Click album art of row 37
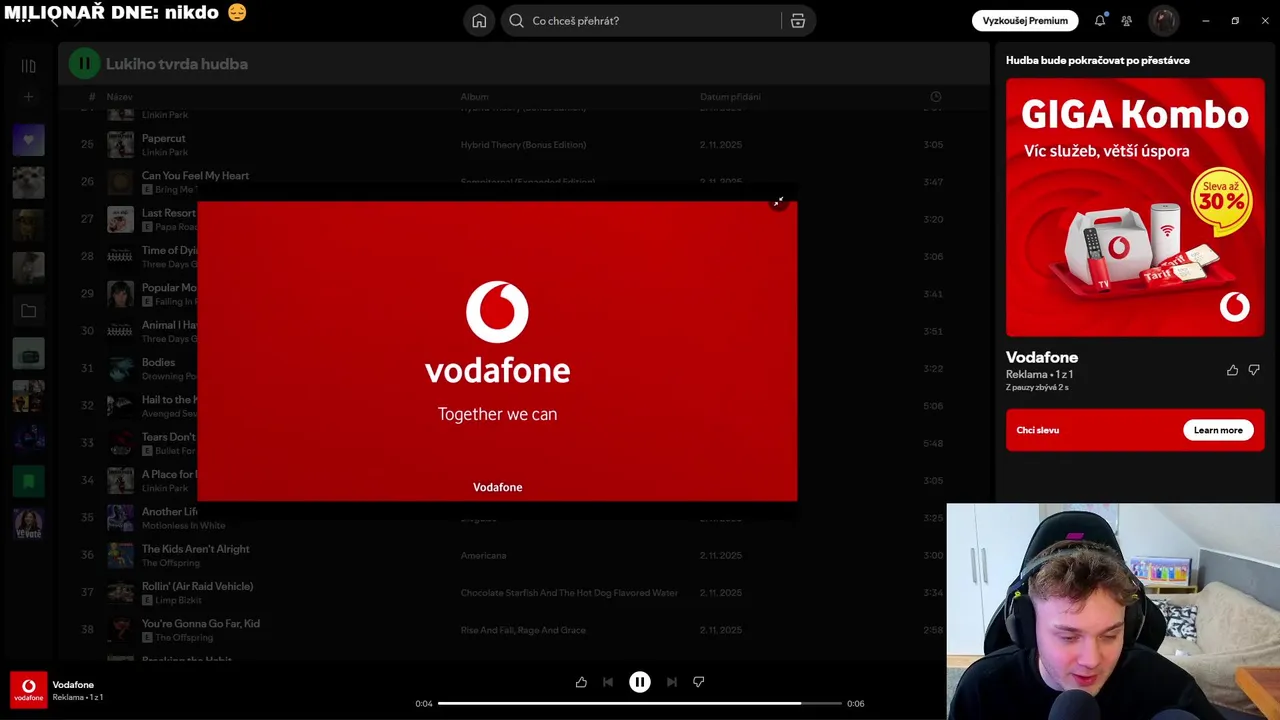Image resolution: width=1280 pixels, height=720 pixels. (120, 592)
